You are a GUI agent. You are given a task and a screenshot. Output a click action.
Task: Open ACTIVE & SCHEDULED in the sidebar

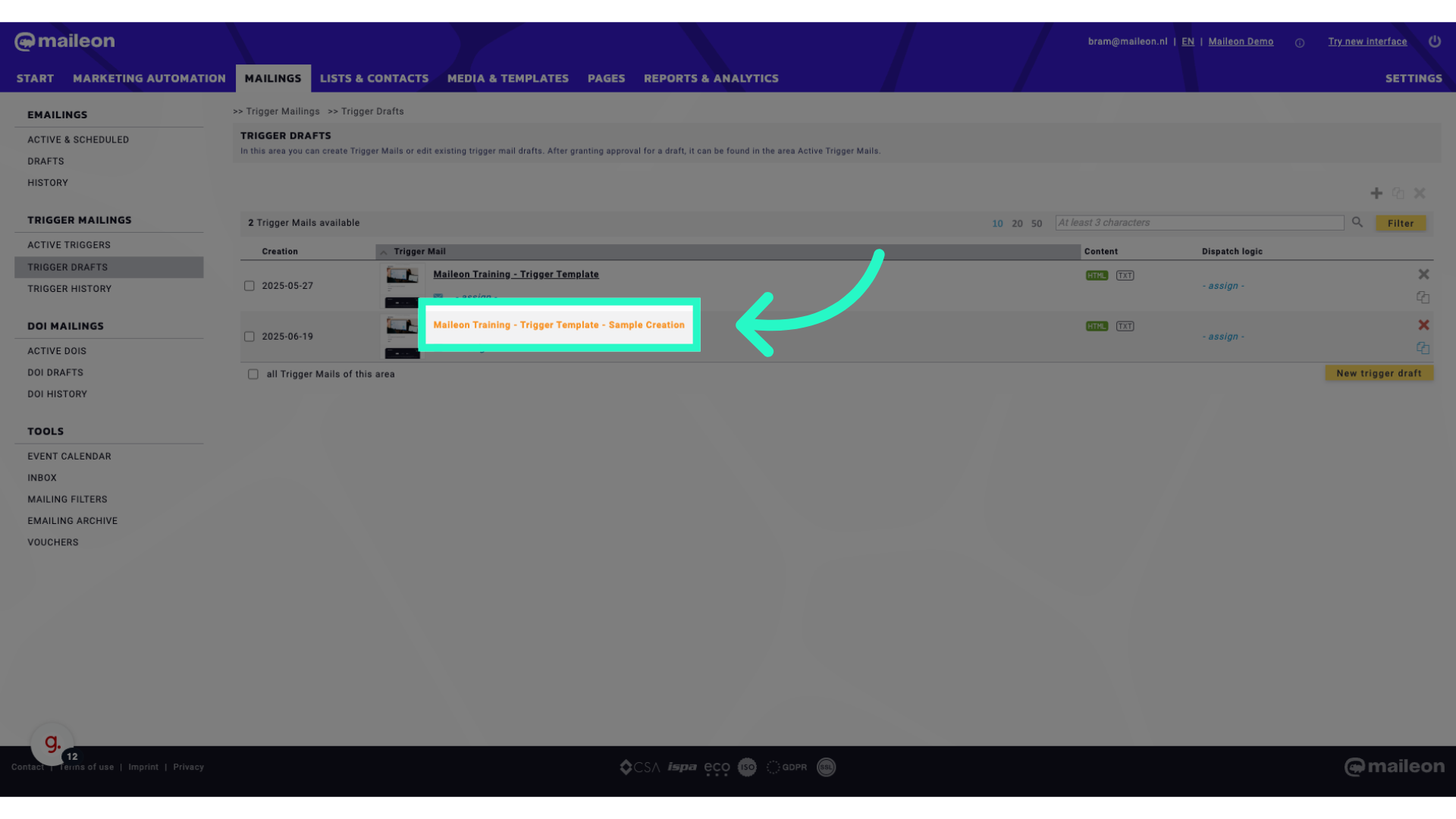[x=78, y=140]
